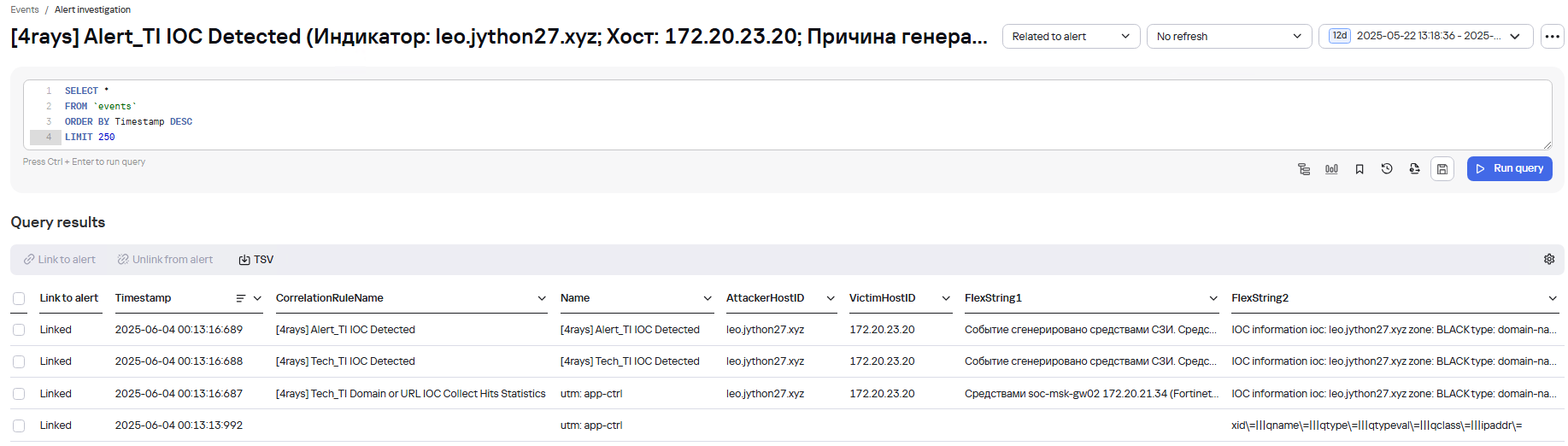Open query history with the clock icon
The width and height of the screenshot is (1568, 446).
coord(1387,169)
